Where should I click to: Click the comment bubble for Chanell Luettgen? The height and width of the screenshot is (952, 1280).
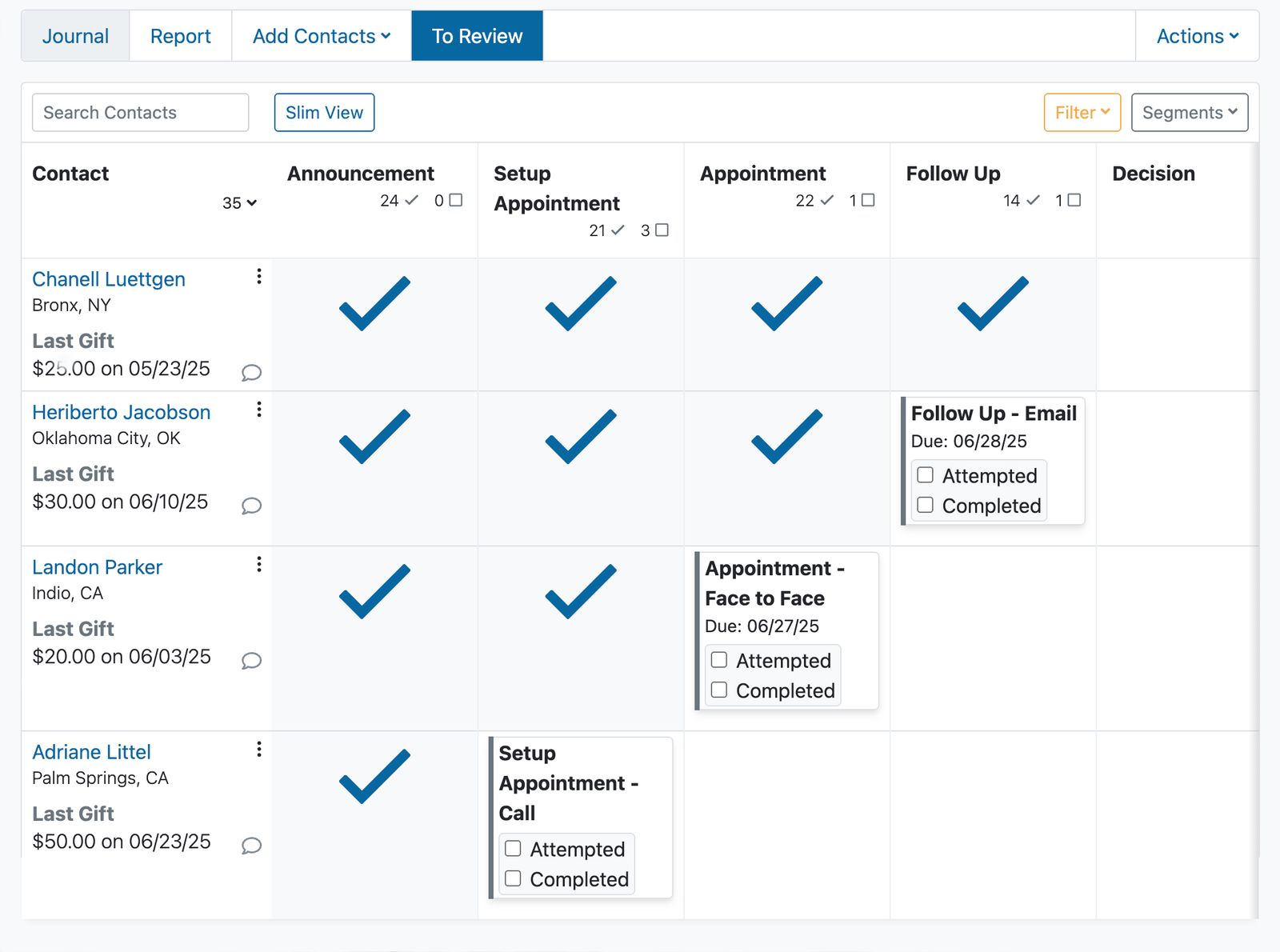[250, 372]
